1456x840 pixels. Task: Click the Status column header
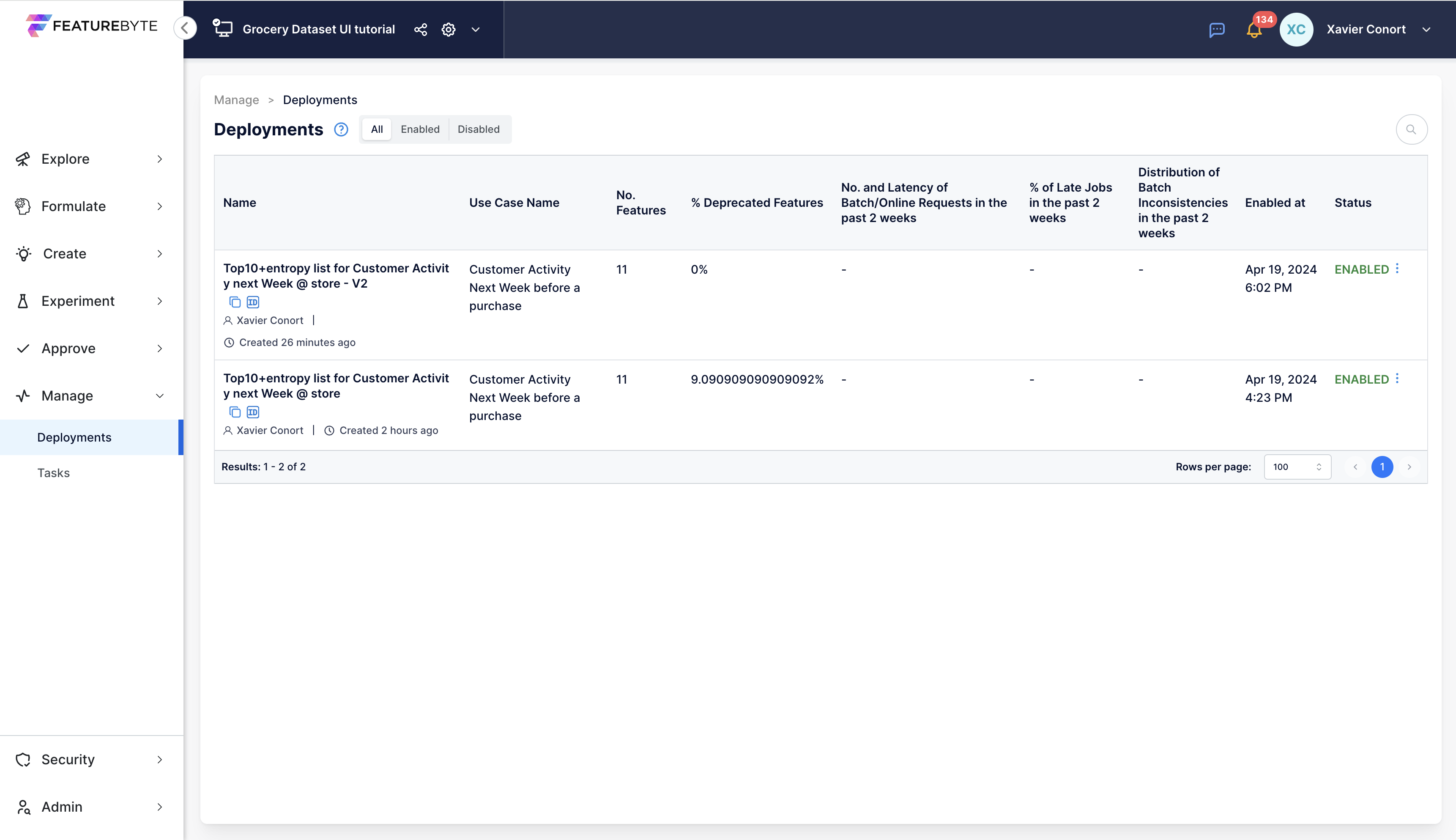pos(1352,203)
